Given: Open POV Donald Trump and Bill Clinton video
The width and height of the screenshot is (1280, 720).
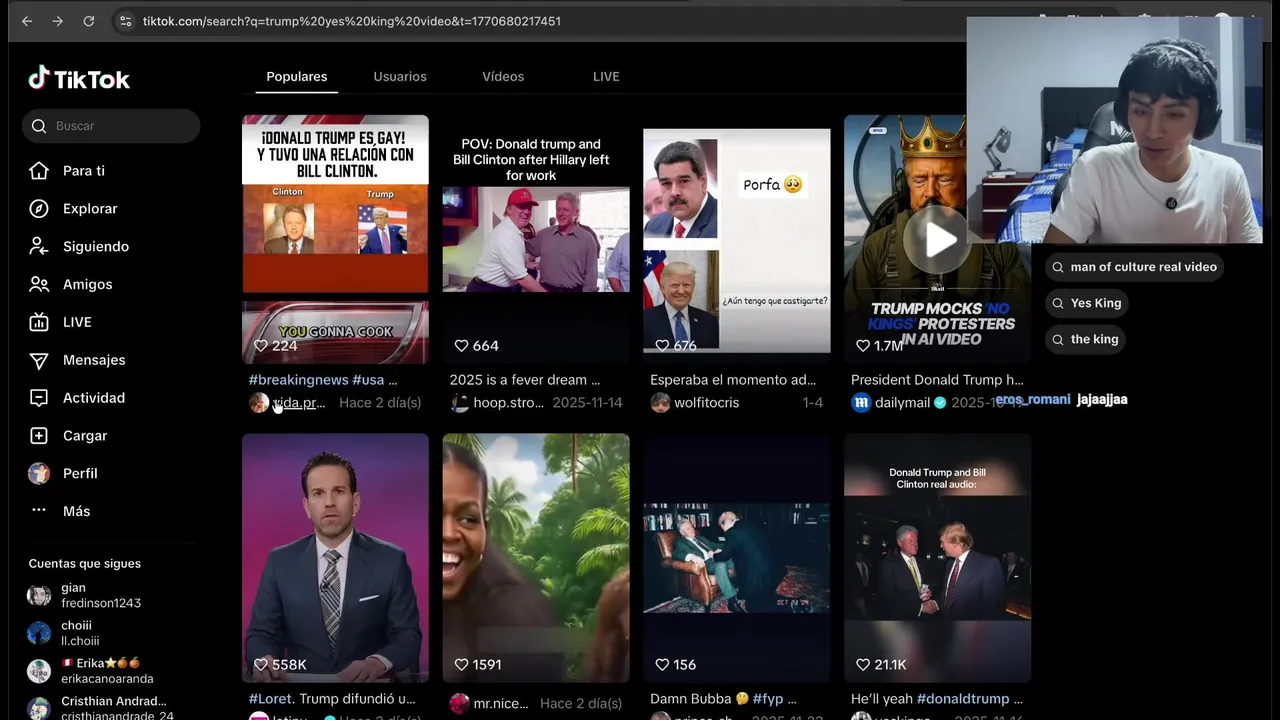Looking at the screenshot, I should [x=536, y=239].
